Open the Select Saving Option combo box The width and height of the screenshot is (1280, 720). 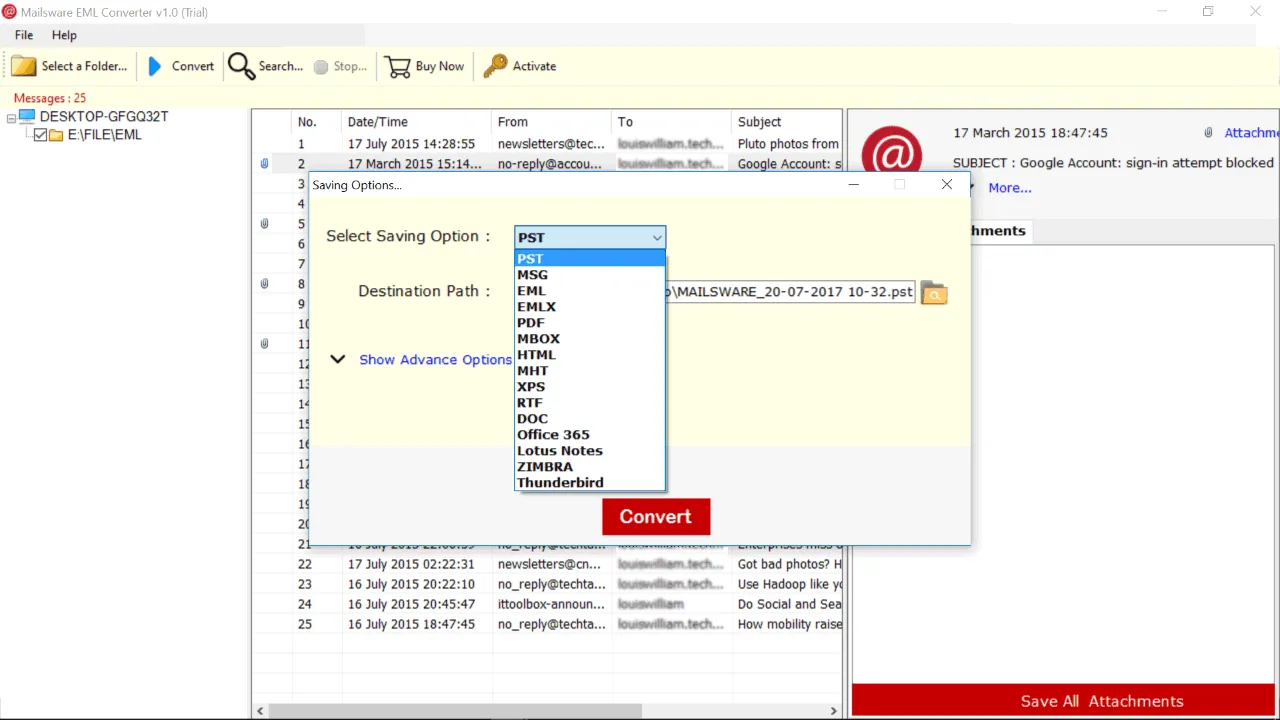click(x=590, y=237)
